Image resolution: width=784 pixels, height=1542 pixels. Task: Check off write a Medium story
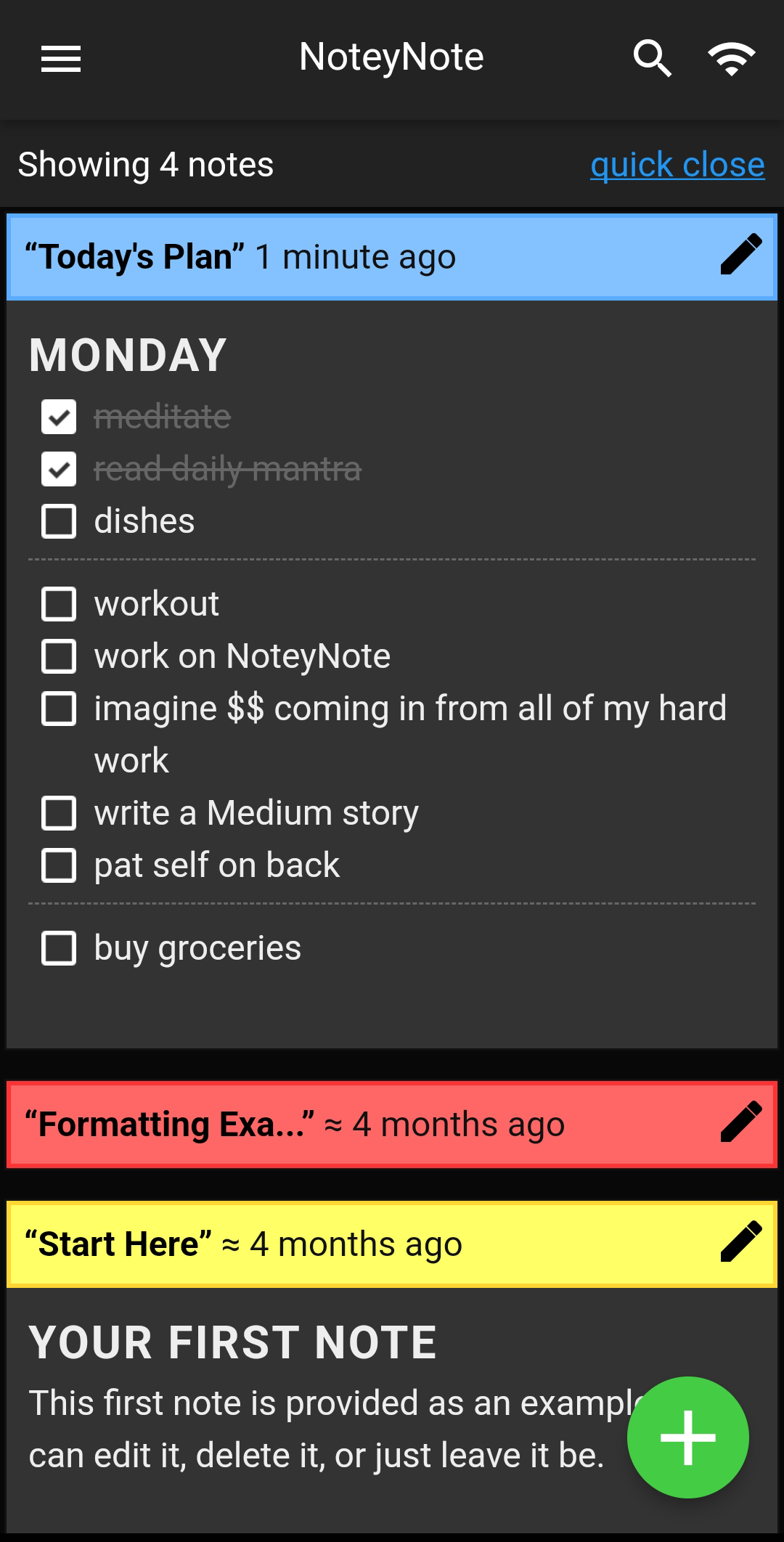point(59,813)
